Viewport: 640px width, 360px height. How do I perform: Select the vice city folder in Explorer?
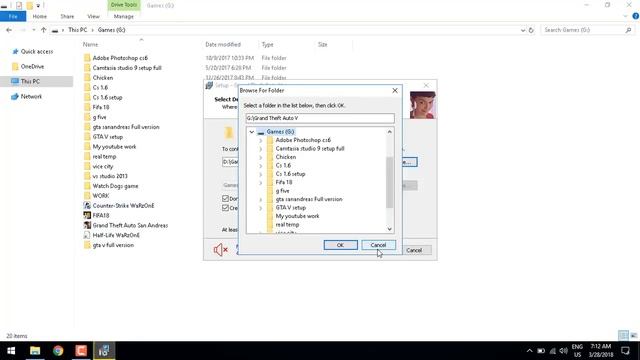103,167
